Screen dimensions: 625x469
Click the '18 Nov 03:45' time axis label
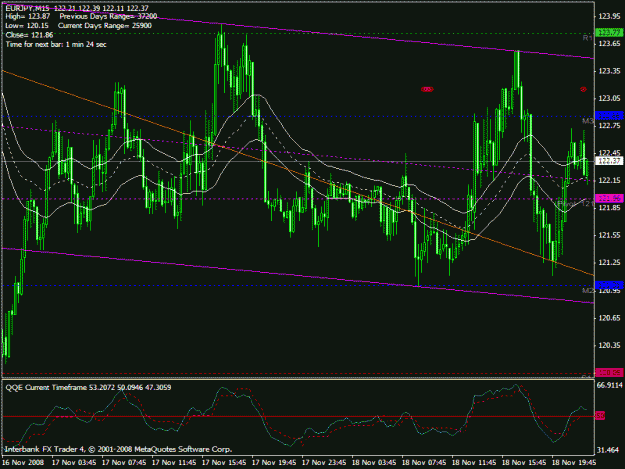click(x=374, y=463)
